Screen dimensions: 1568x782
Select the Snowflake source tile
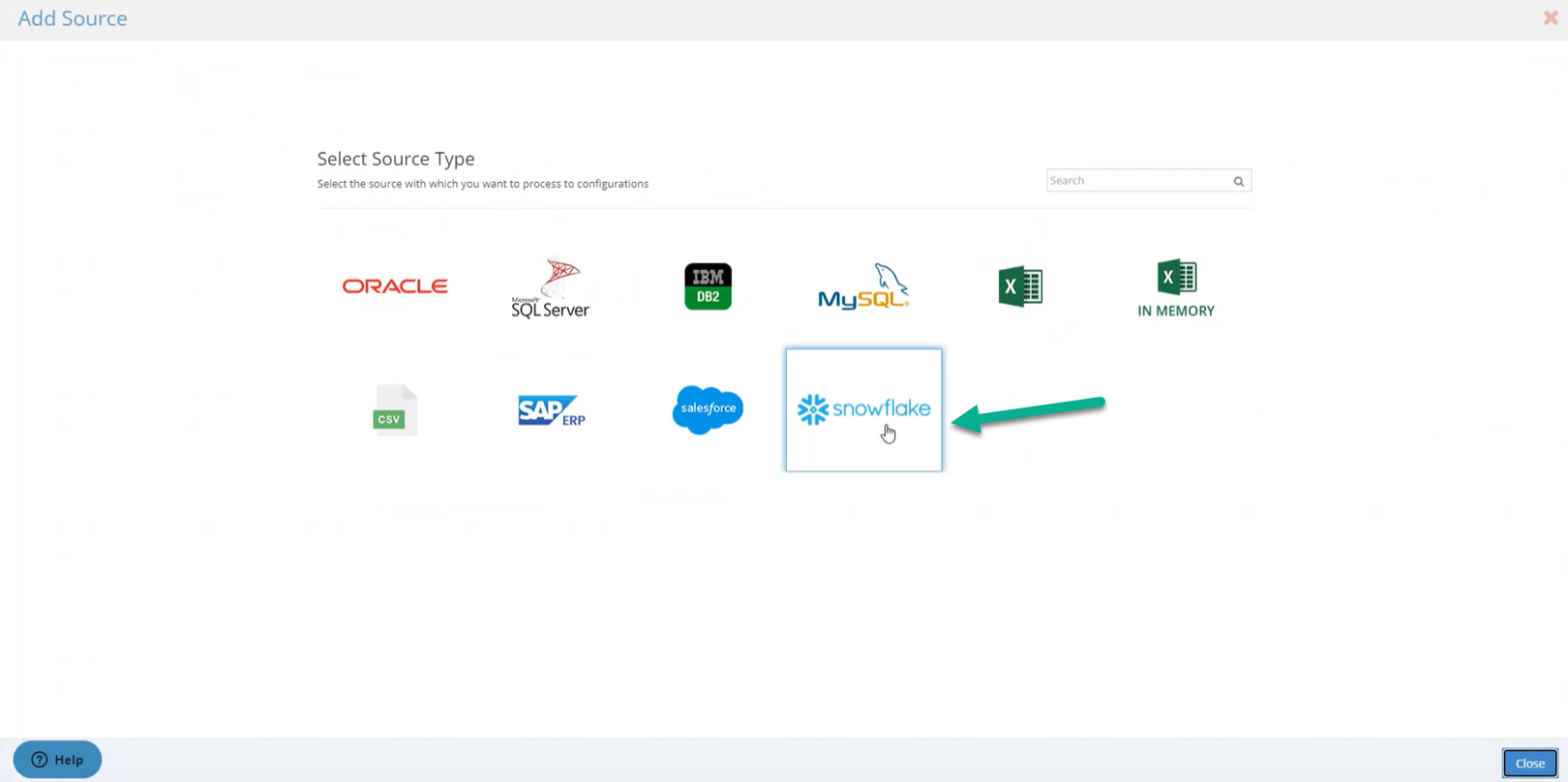pos(863,410)
